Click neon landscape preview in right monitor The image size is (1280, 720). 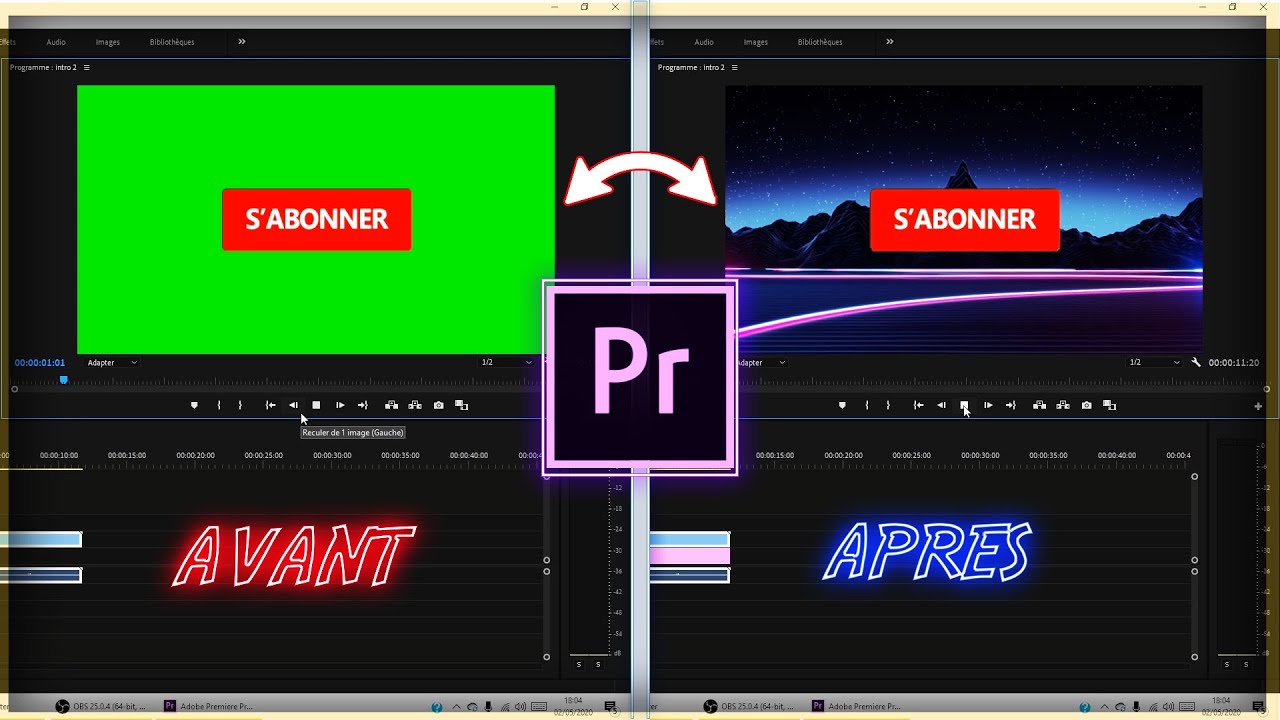964,219
